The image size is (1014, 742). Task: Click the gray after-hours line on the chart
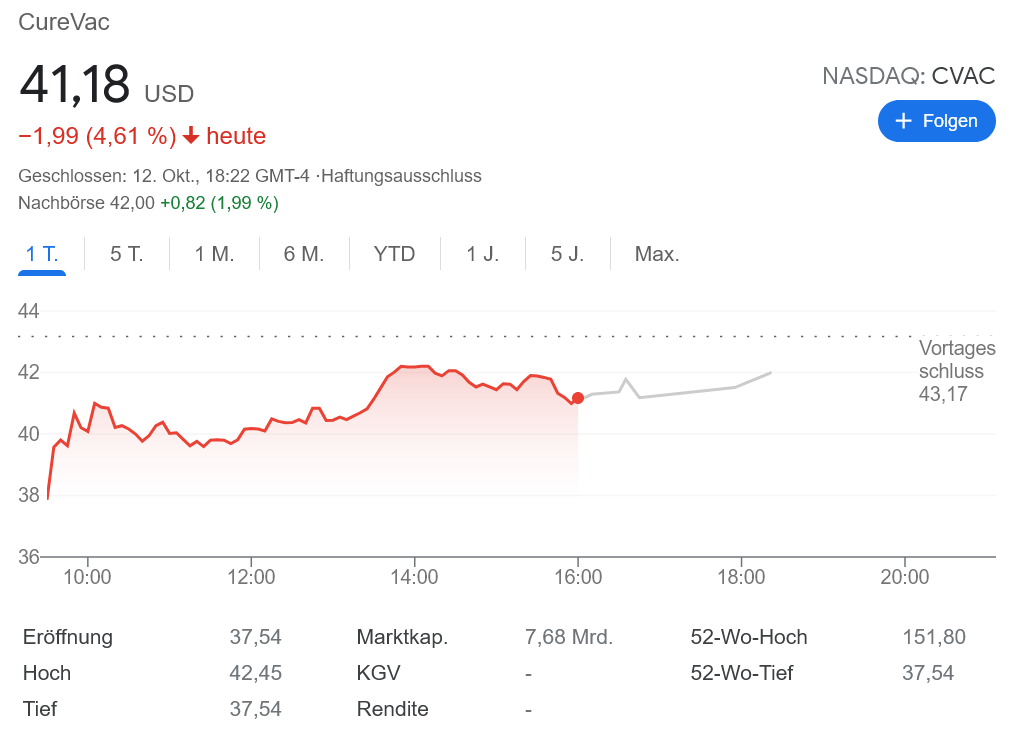690,394
